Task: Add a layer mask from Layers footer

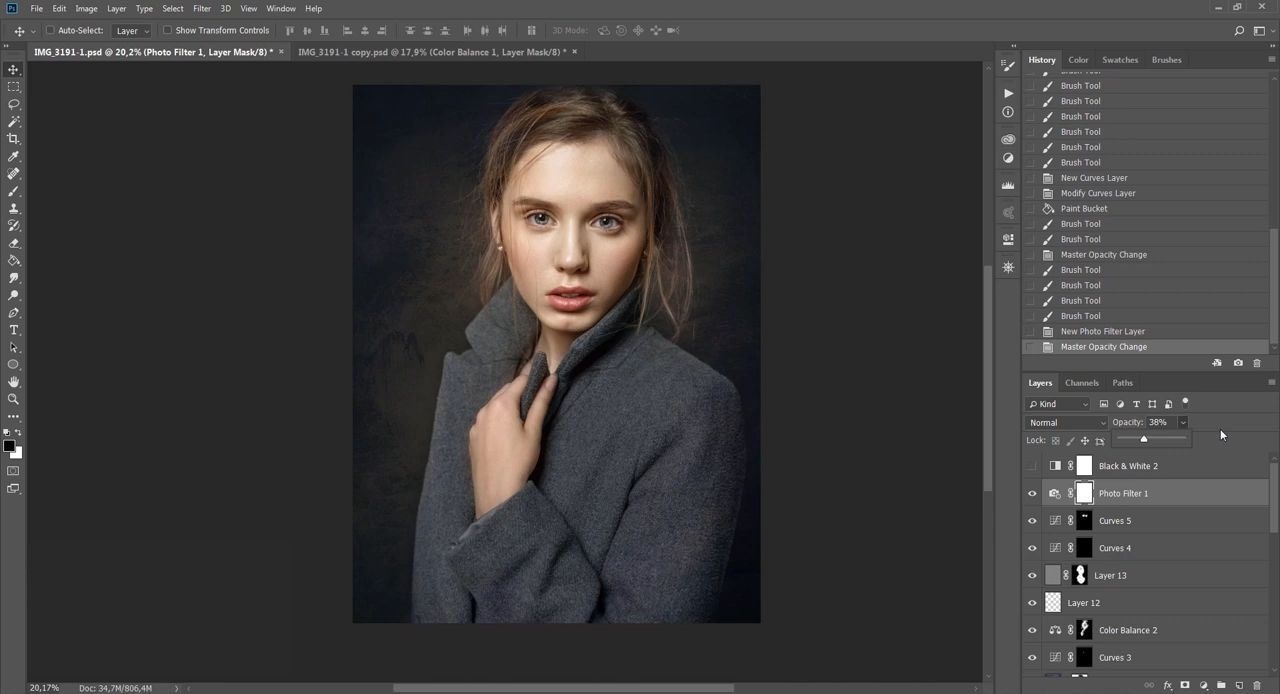Action: (1185, 686)
